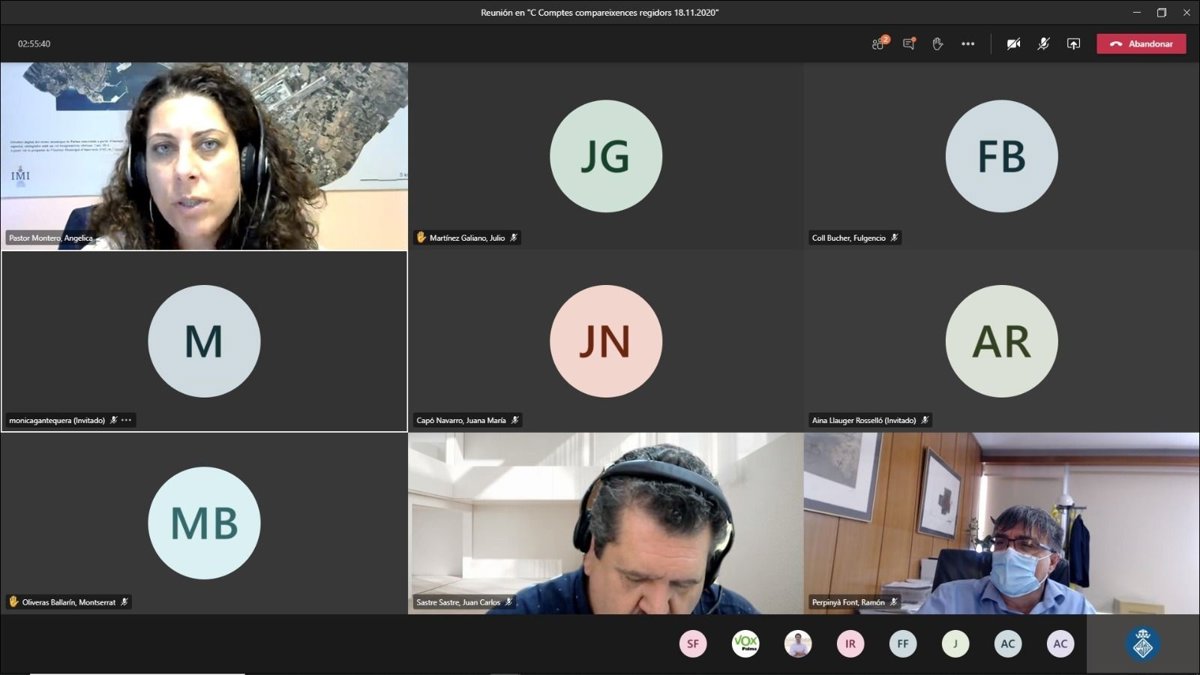The width and height of the screenshot is (1200, 675).
Task: Open the meeting chat icon
Action: pos(908,44)
